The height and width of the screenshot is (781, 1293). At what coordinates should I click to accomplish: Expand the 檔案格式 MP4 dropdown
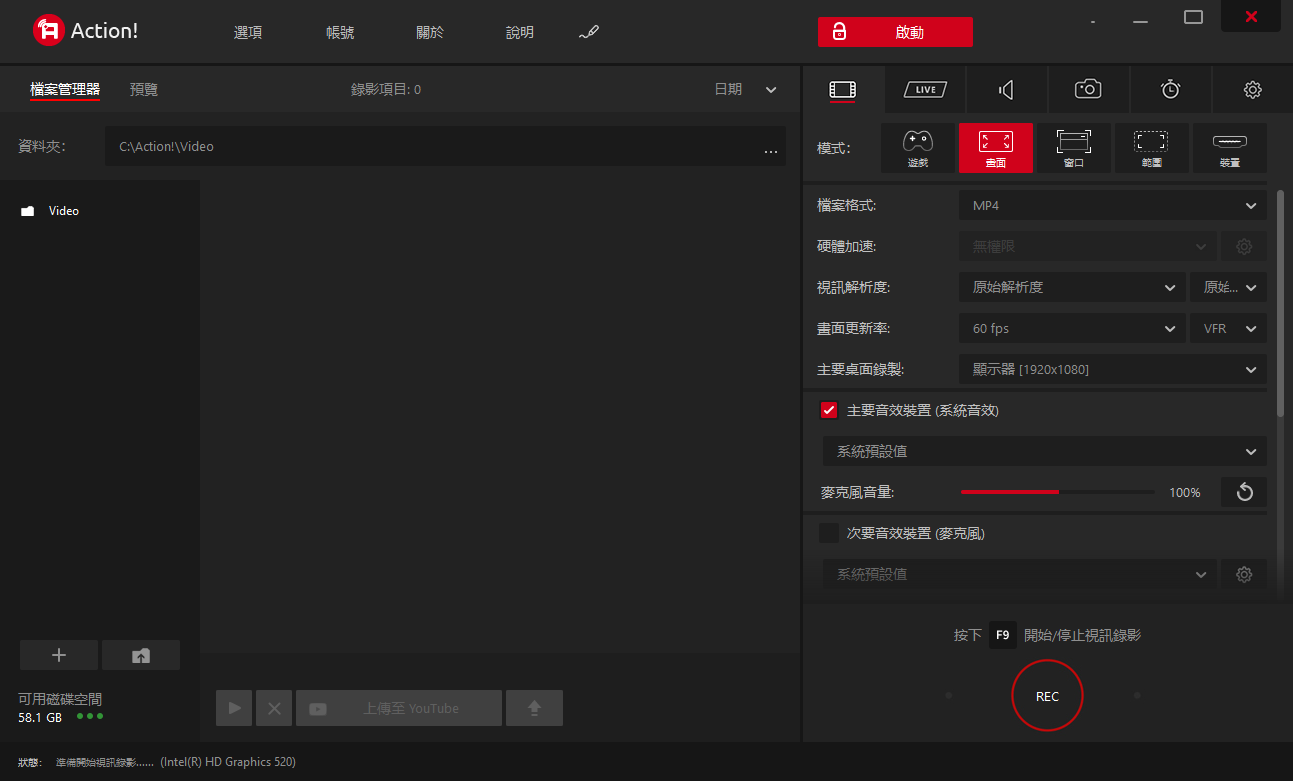point(1113,205)
